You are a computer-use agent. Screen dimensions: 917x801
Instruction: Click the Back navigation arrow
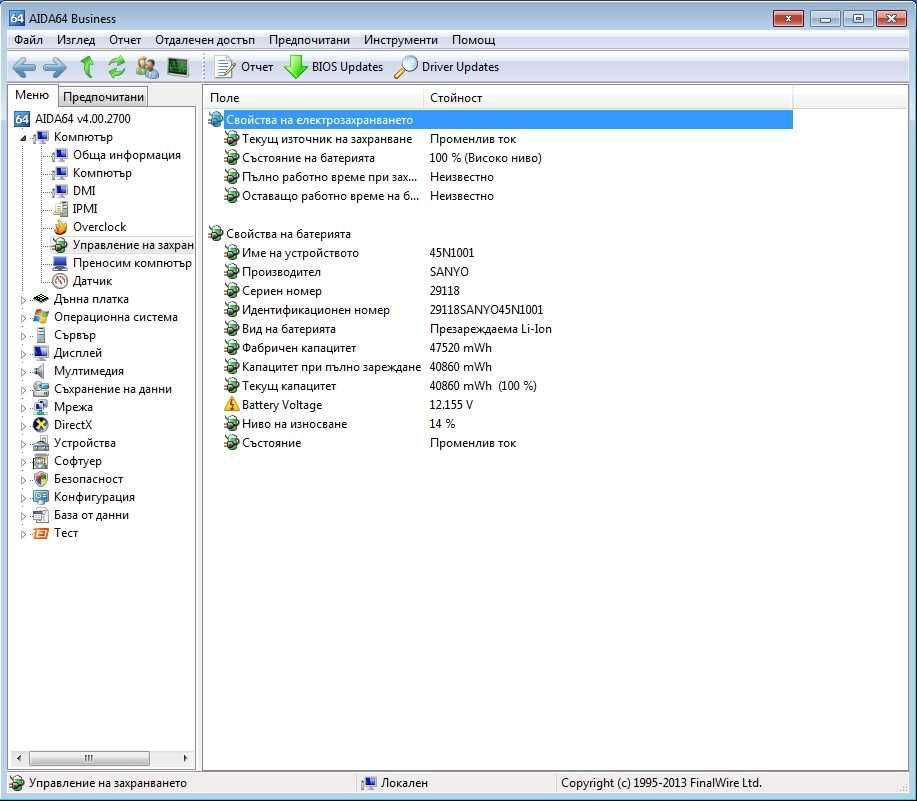click(24, 67)
